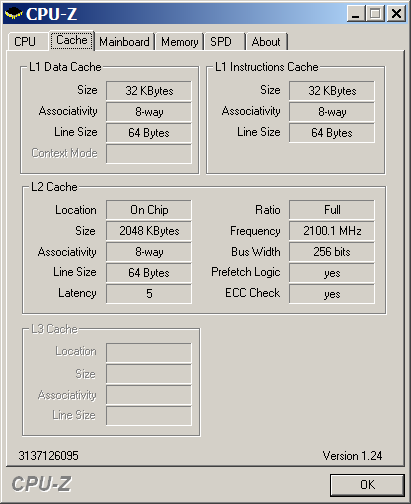This screenshot has width=411, height=504.
Task: Click the L2 Ratio 'Full' field
Action: tap(332, 210)
